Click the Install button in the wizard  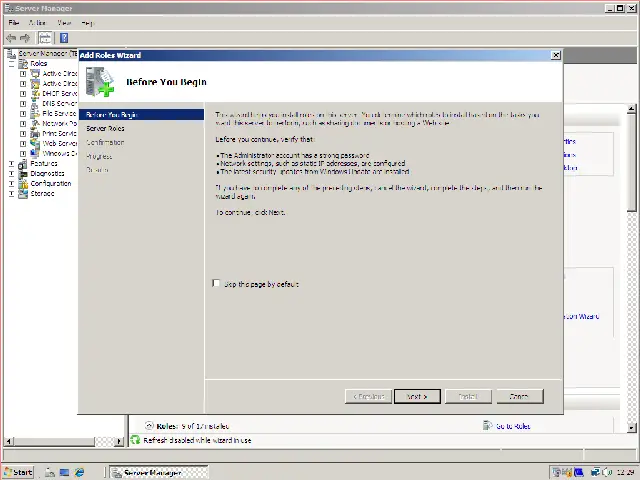tap(468, 396)
